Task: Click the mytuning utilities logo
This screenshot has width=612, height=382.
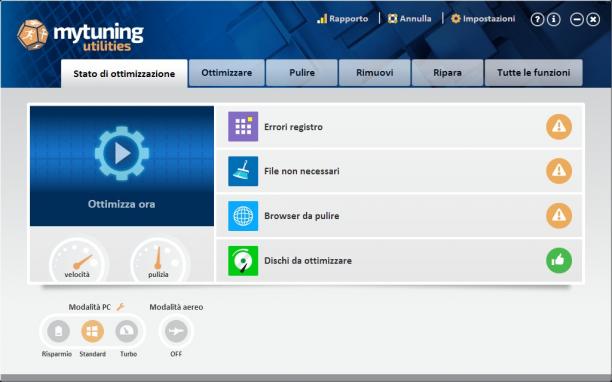Action: 80,36
